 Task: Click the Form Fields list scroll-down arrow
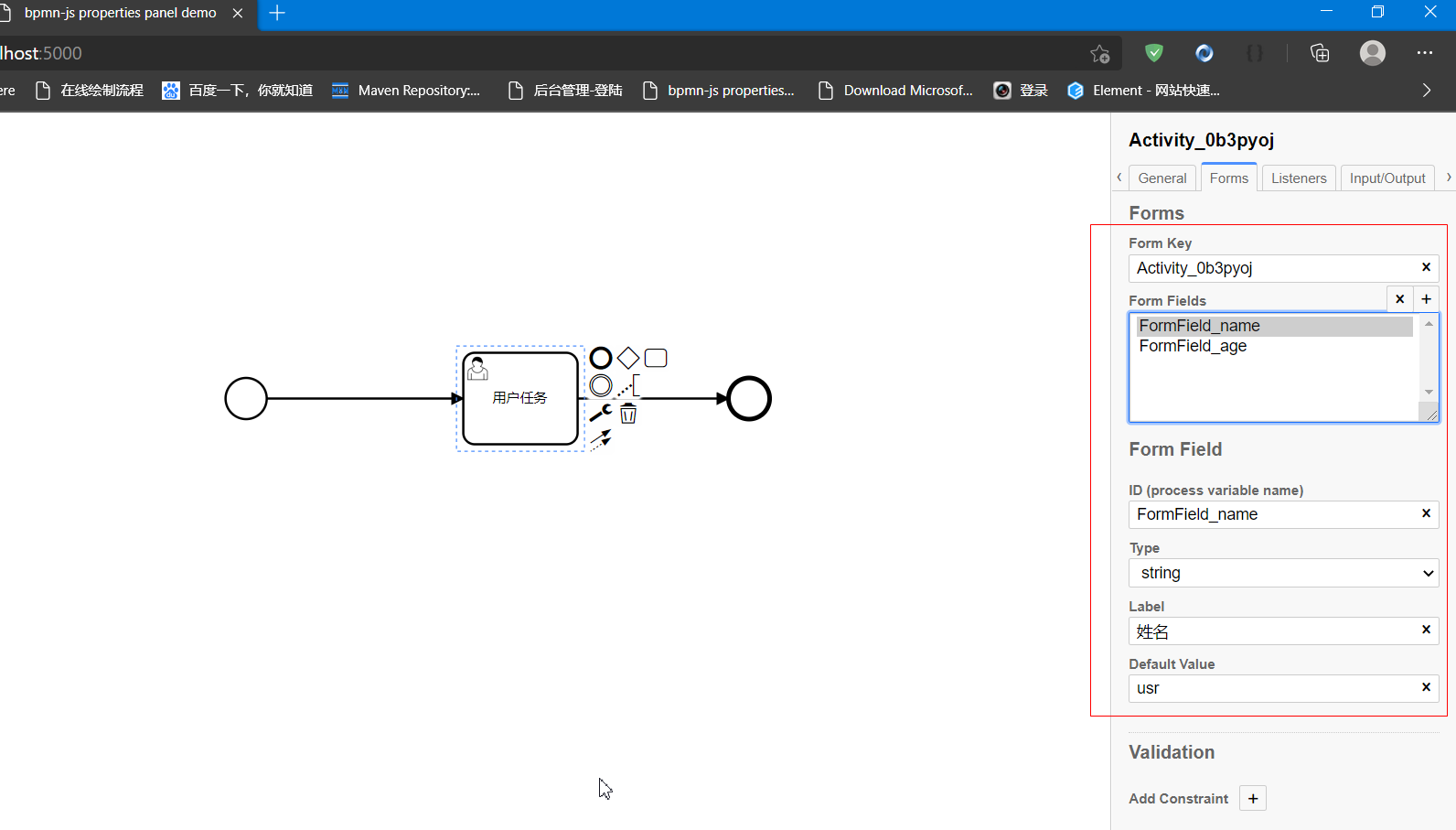1429,392
